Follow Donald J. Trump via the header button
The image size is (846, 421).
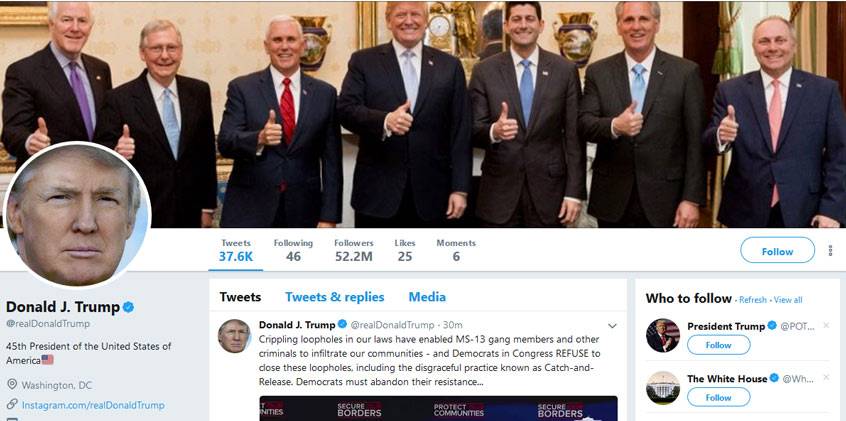coord(777,252)
